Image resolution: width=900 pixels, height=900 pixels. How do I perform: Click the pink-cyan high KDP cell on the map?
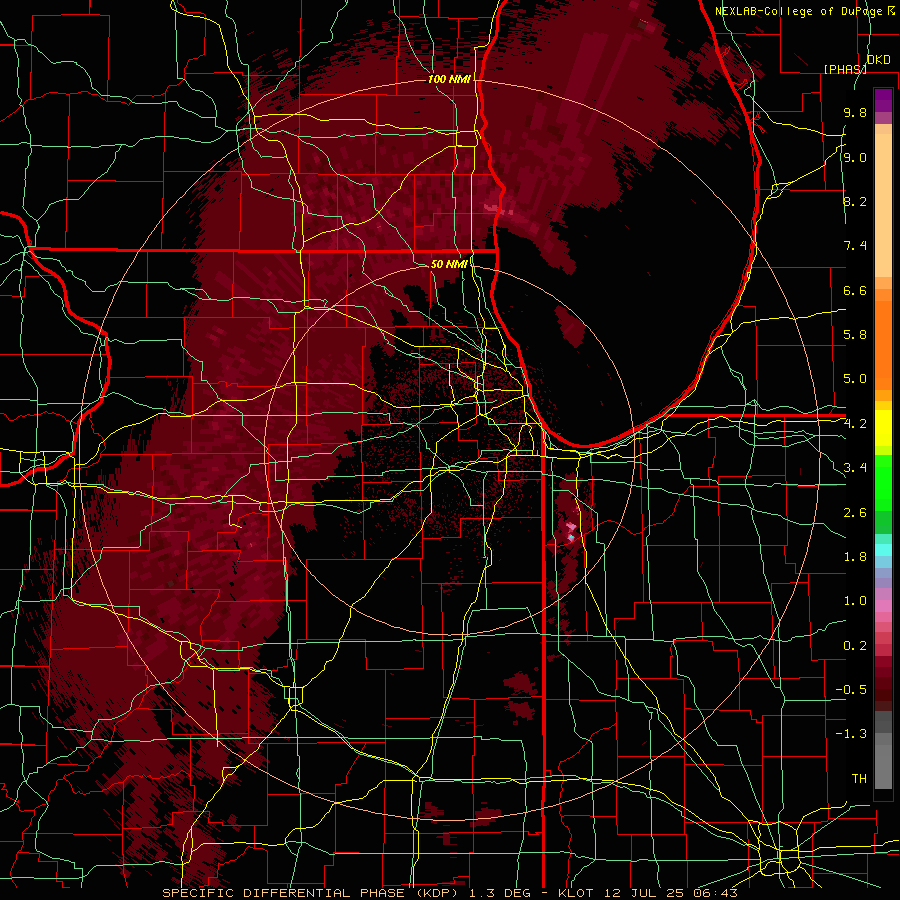point(571,531)
